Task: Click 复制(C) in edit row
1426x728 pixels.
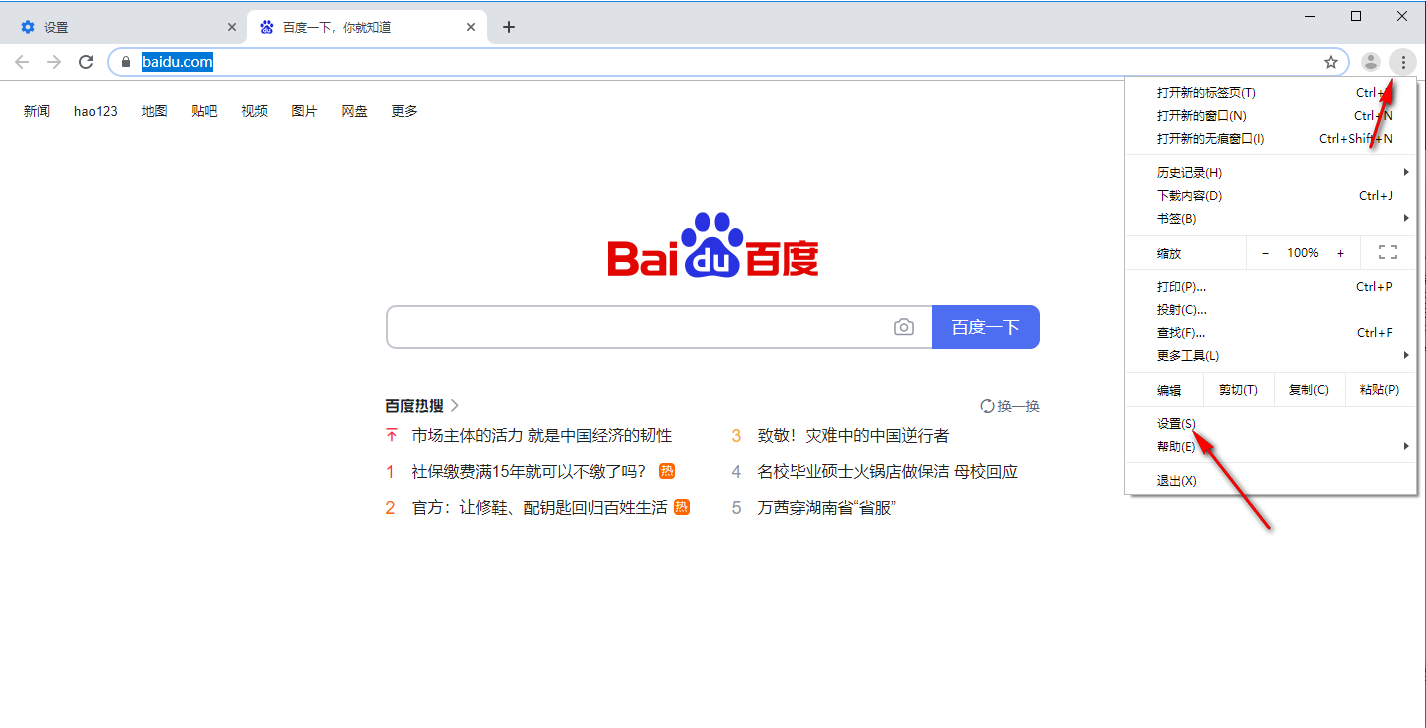Action: point(1309,390)
